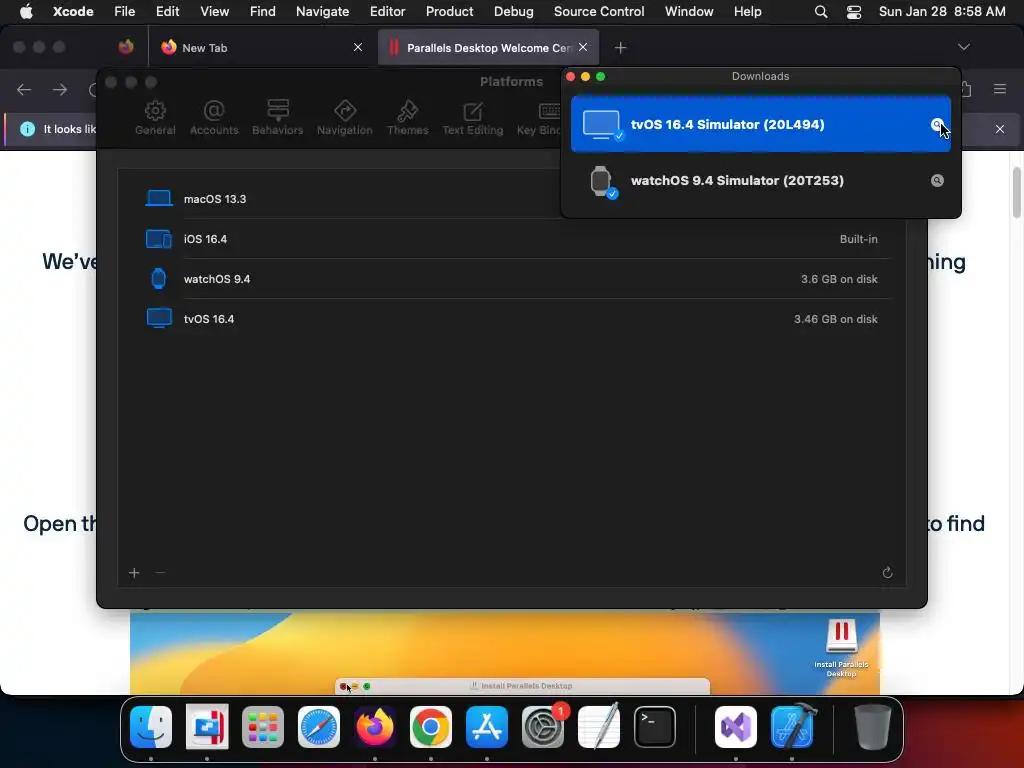The width and height of the screenshot is (1024, 768).
Task: Open the Key Bindings settings tab
Action: tap(539, 118)
